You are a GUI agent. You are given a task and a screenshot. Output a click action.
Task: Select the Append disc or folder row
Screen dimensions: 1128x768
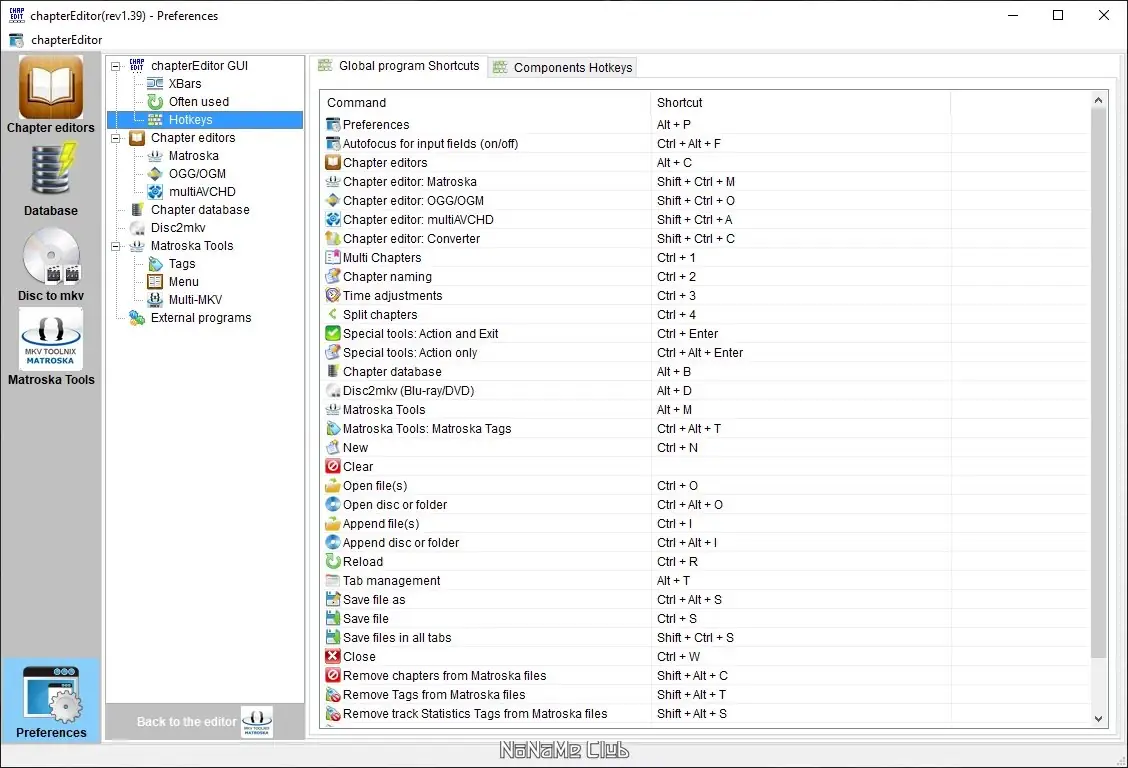coord(705,542)
